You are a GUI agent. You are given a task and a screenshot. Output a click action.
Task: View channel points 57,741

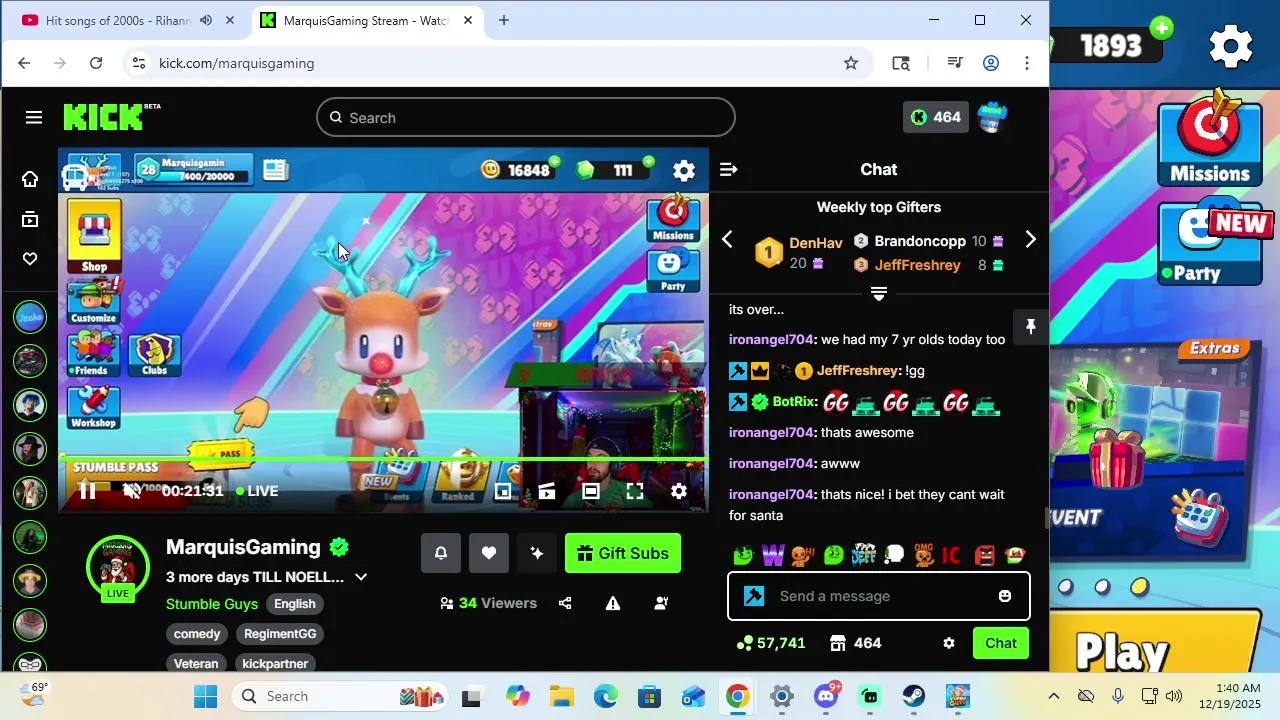(770, 643)
